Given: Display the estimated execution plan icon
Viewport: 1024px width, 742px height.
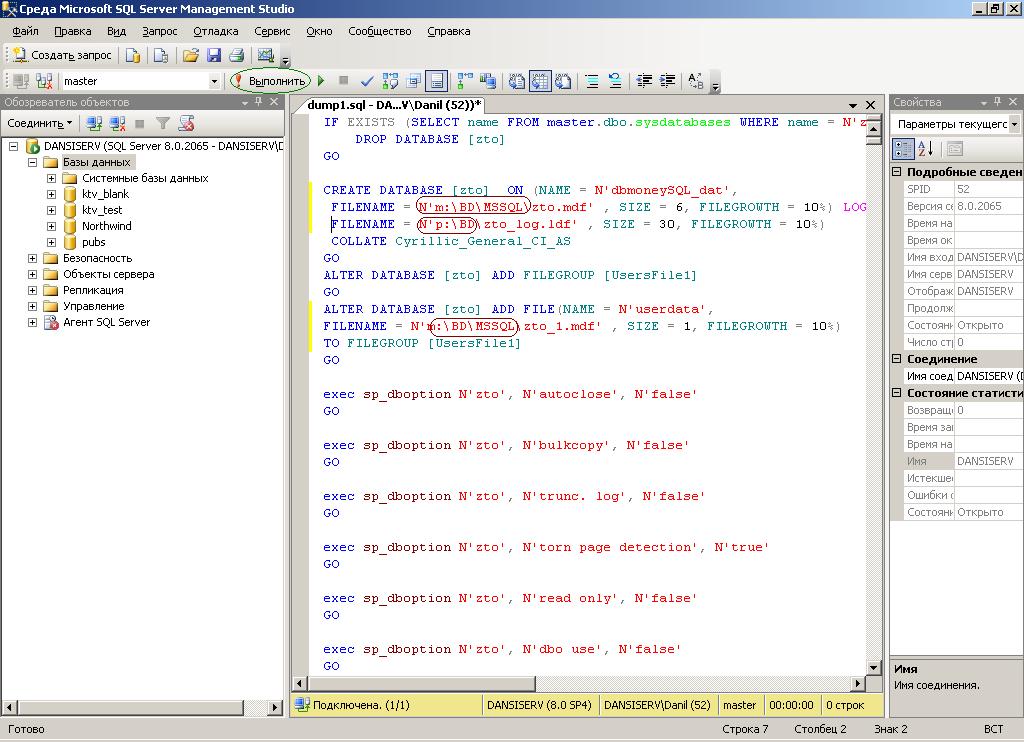Looking at the screenshot, I should click(391, 81).
